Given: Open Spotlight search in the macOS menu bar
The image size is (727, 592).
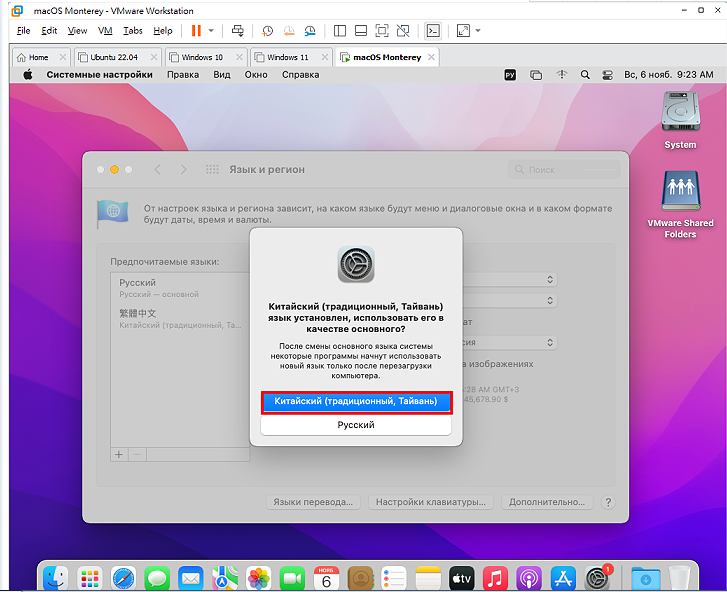Looking at the screenshot, I should tap(585, 75).
